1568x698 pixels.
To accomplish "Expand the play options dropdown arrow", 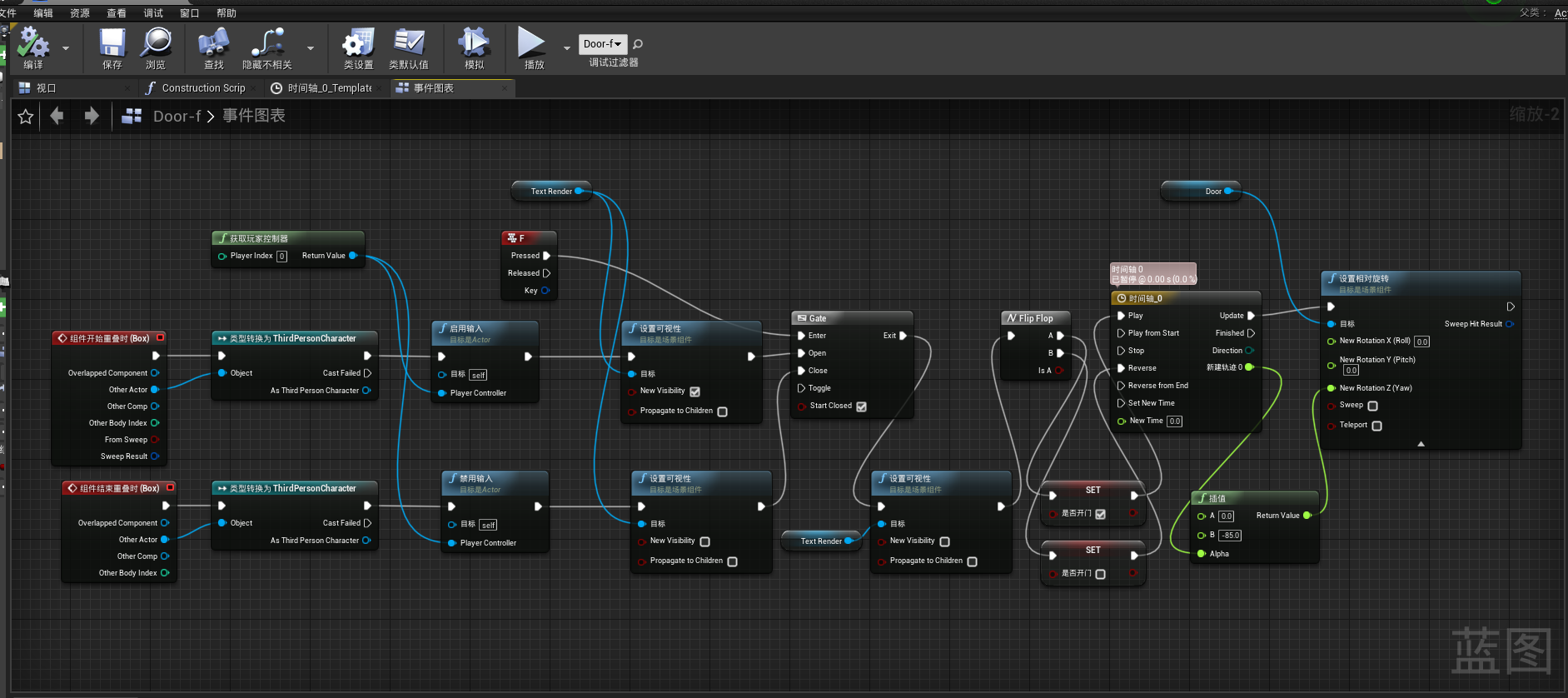I will (x=567, y=48).
